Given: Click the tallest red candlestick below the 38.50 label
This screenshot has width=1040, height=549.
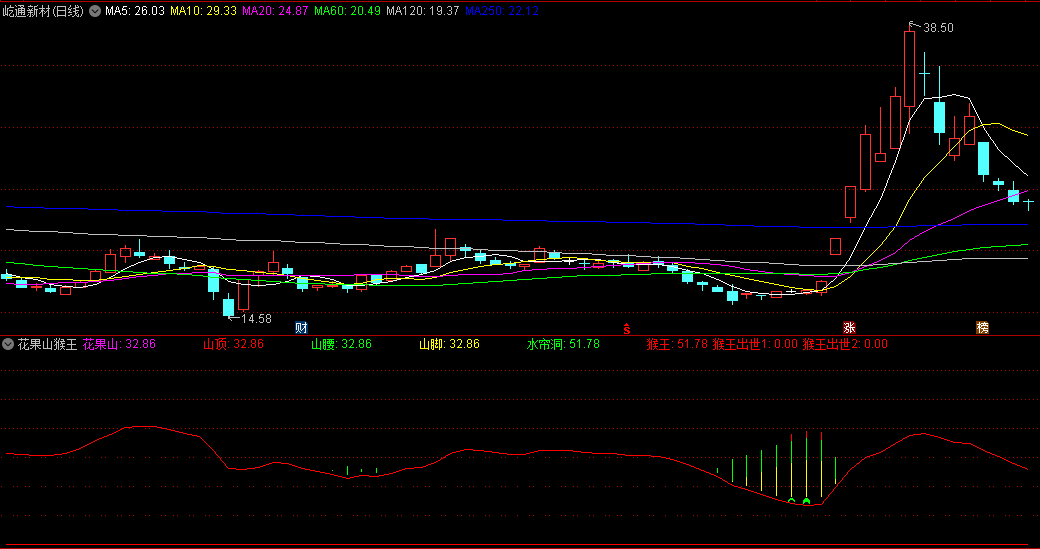Looking at the screenshot, I should 909,69.
